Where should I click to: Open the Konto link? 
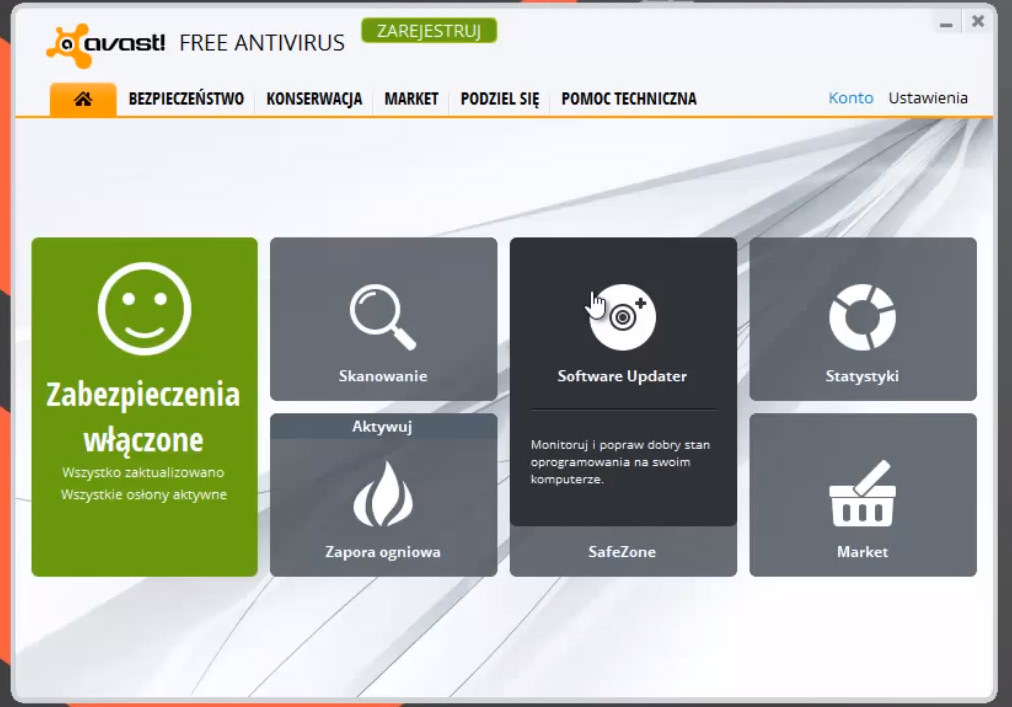pos(851,98)
